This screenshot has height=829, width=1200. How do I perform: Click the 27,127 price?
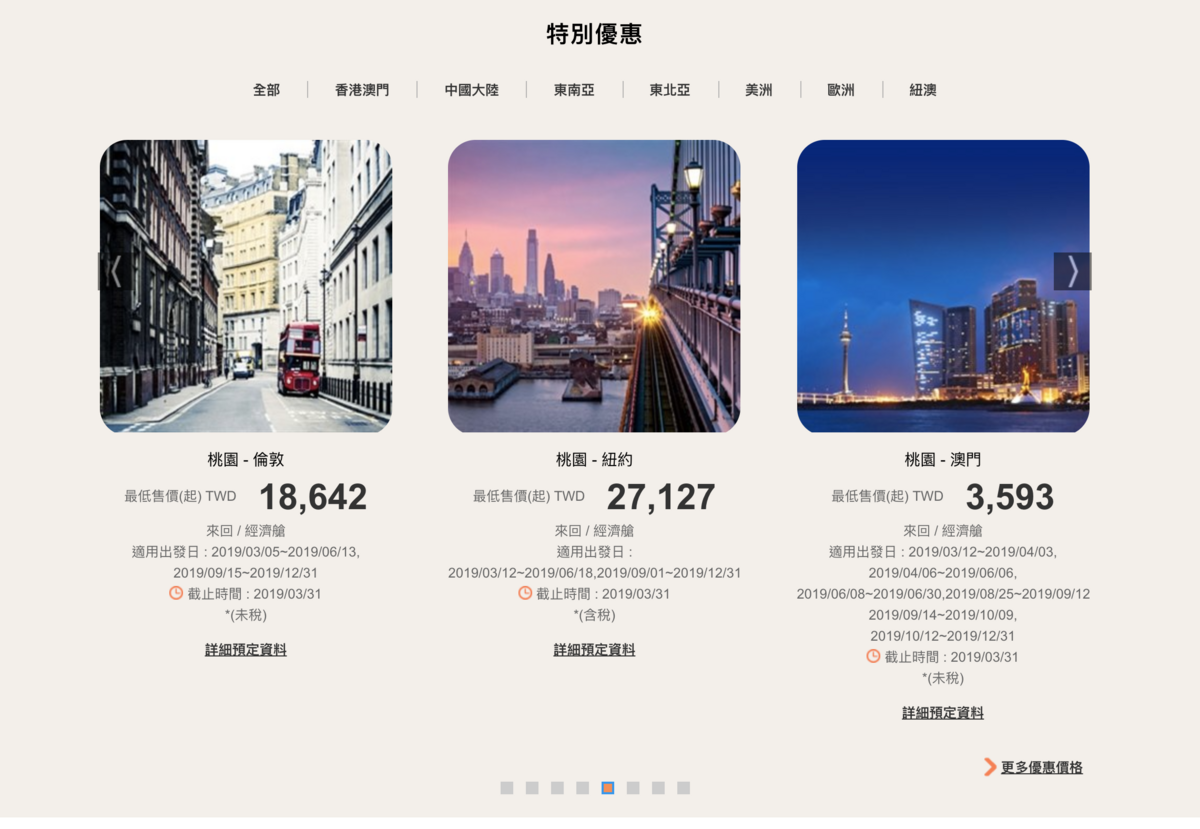point(661,497)
